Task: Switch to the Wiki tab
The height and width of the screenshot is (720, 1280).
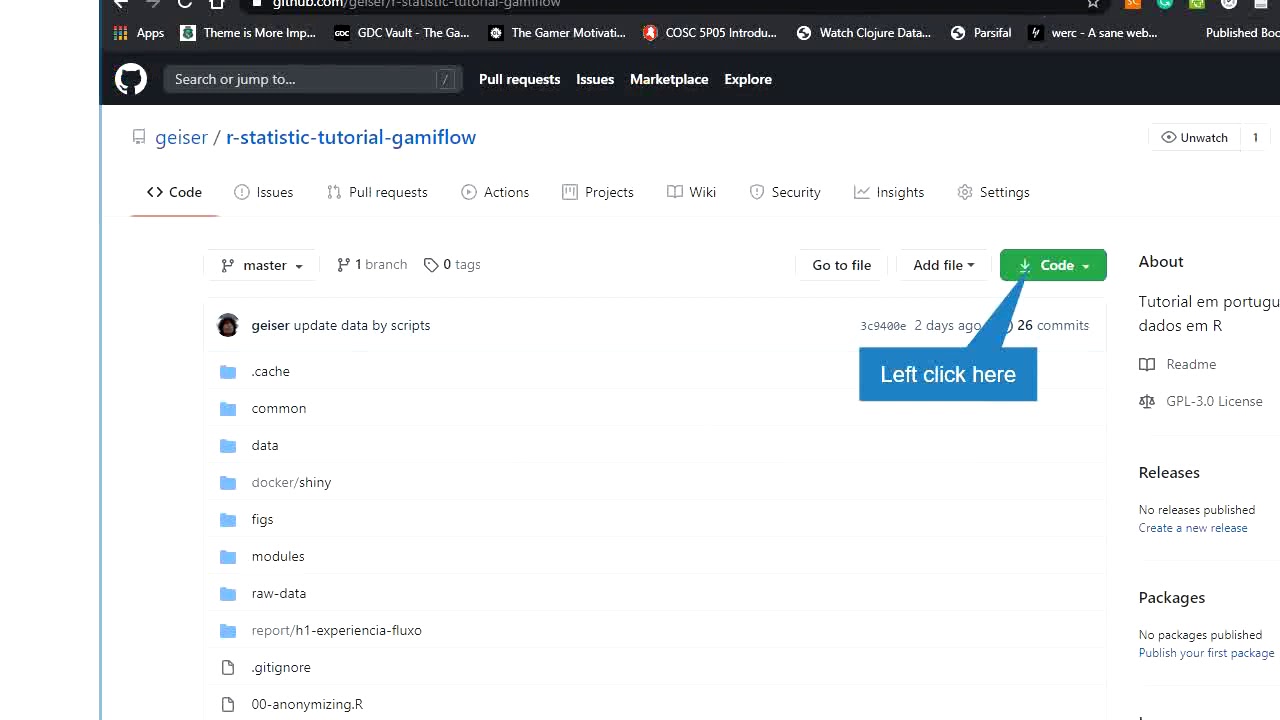Action: pos(691,192)
